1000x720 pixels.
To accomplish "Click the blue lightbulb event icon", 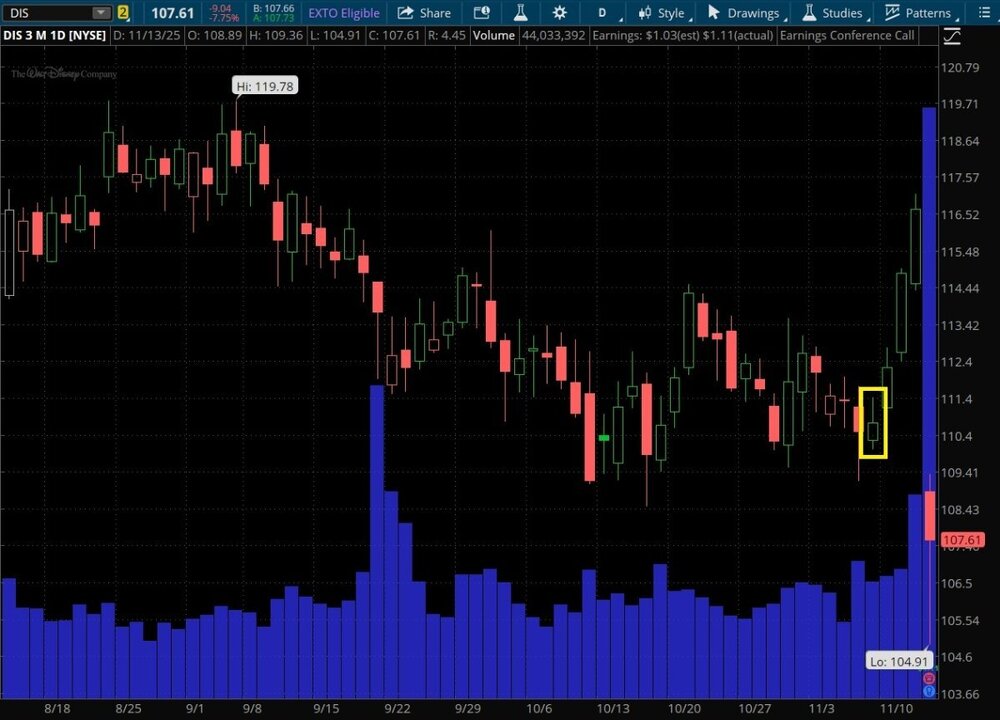I will 928,691.
